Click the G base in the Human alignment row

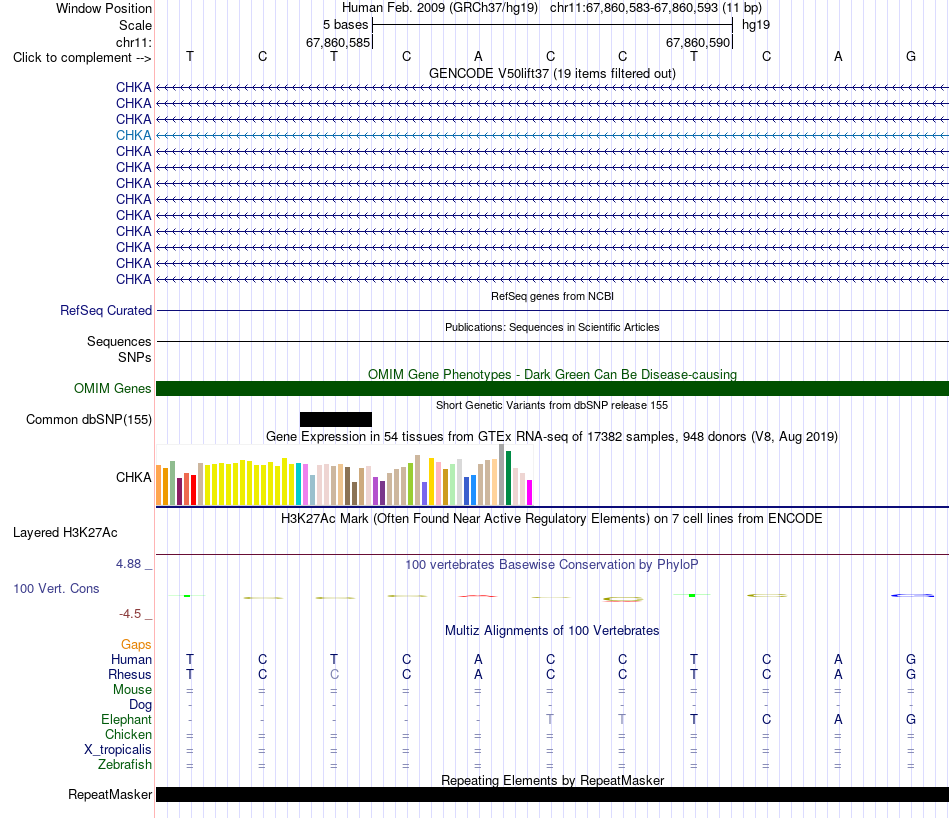[911, 659]
